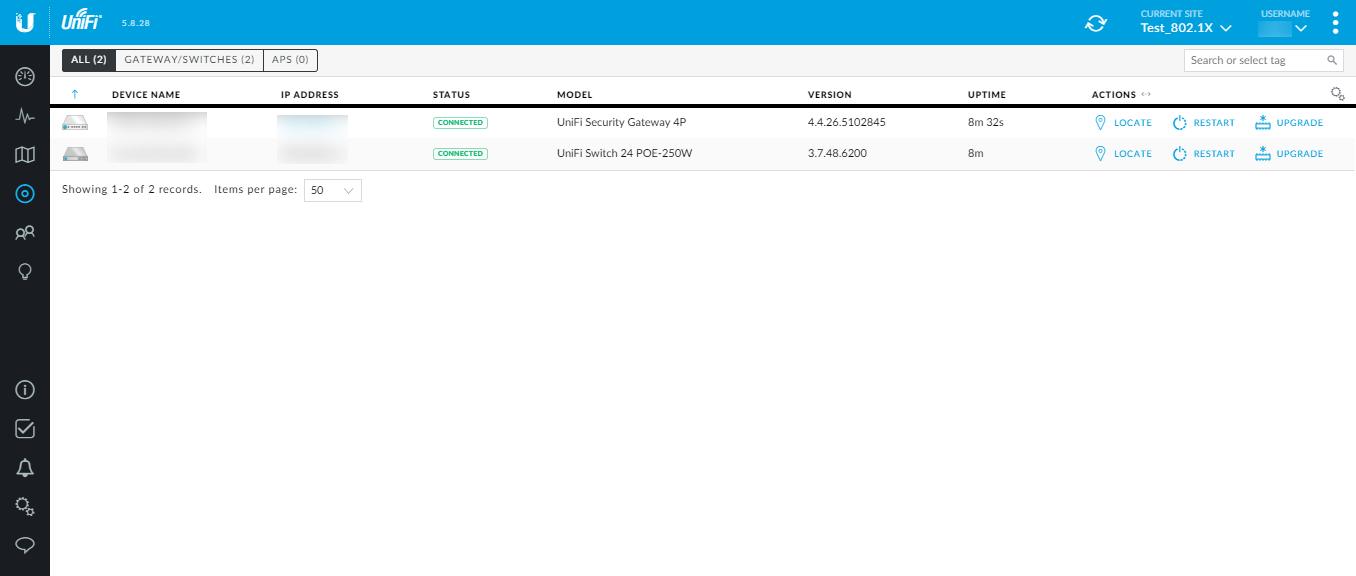The image size is (1356, 576).
Task: Open the Clients section in sidebar
Action: pos(25,233)
